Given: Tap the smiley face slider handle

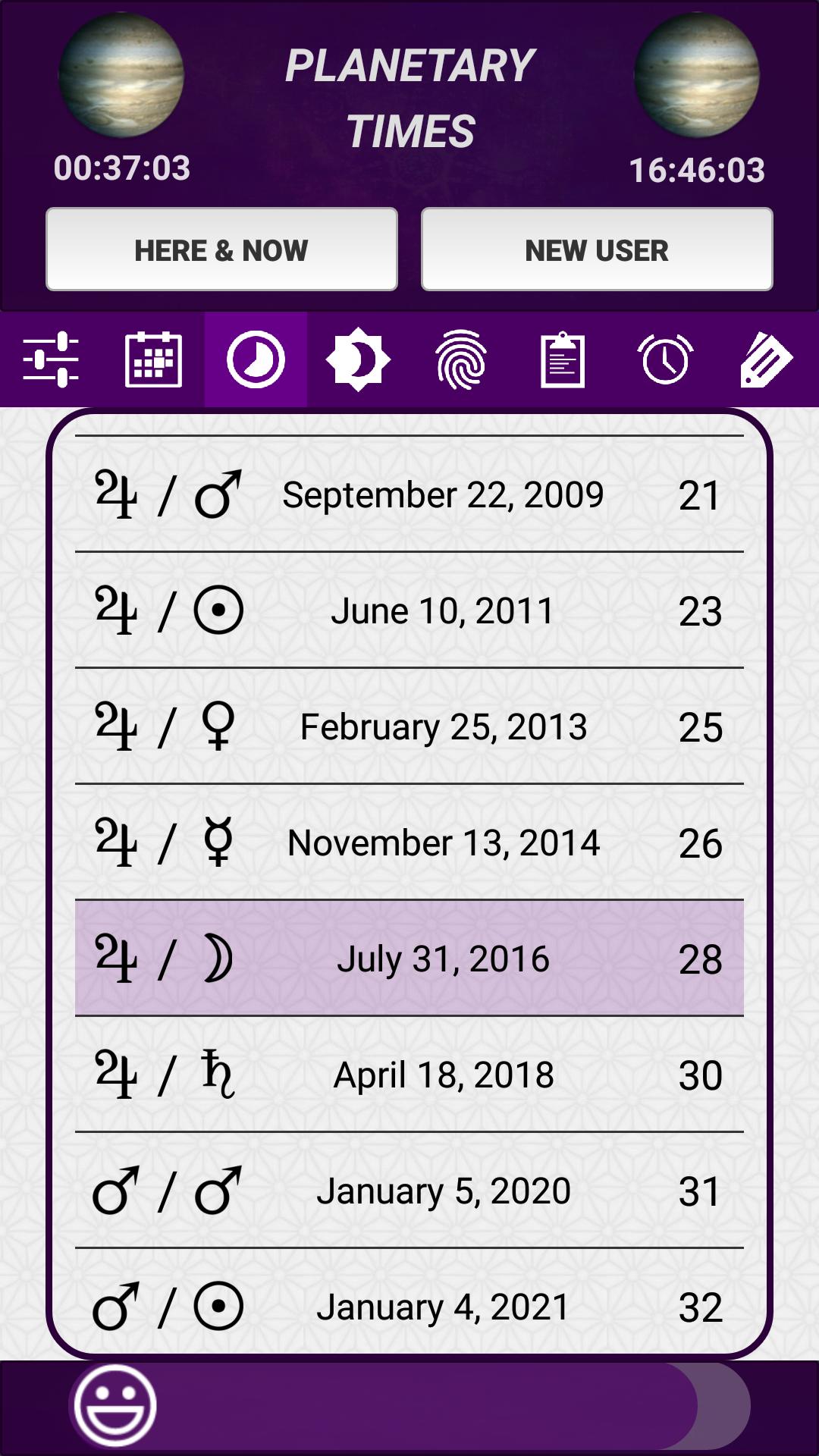Looking at the screenshot, I should 115,1405.
